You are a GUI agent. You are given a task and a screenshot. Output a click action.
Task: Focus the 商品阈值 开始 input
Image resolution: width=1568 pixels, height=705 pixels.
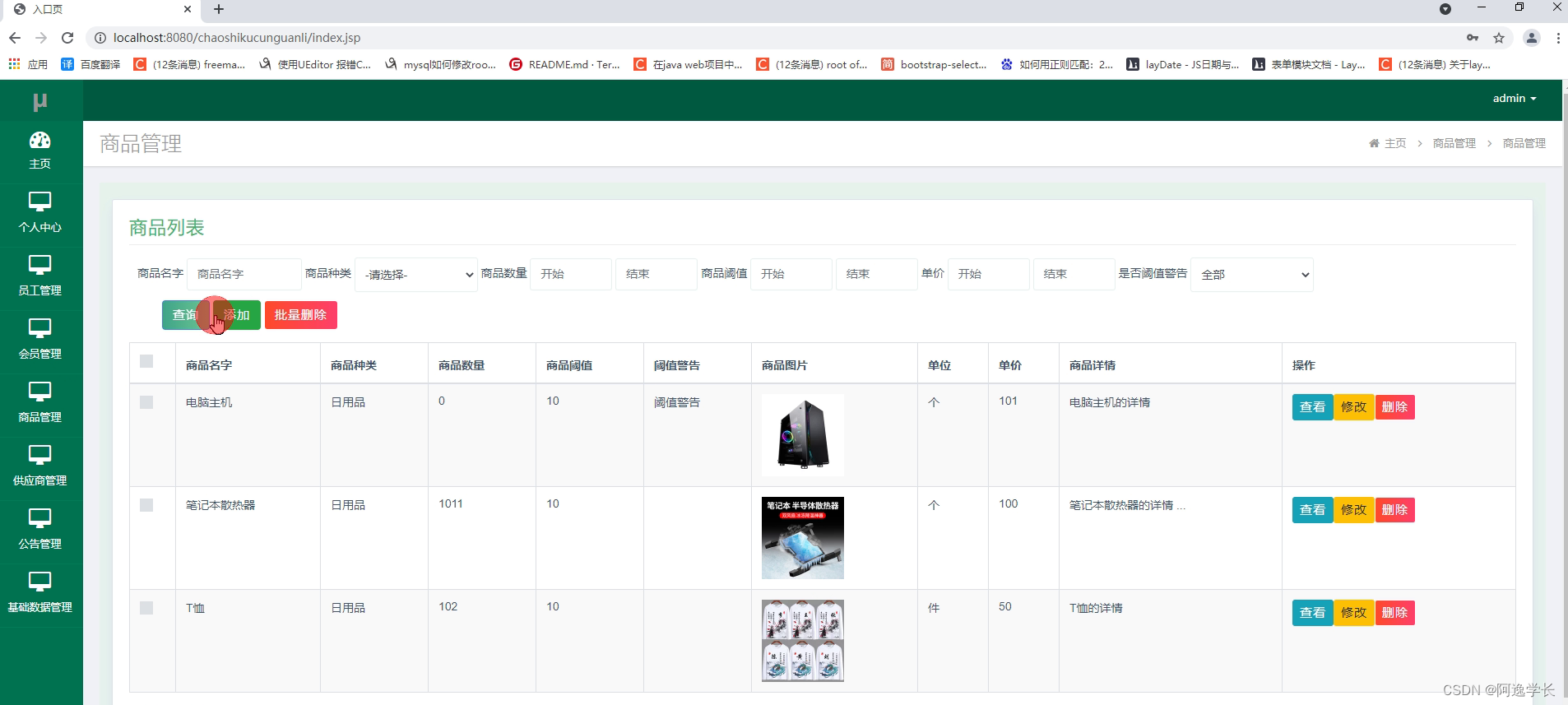[x=791, y=274]
